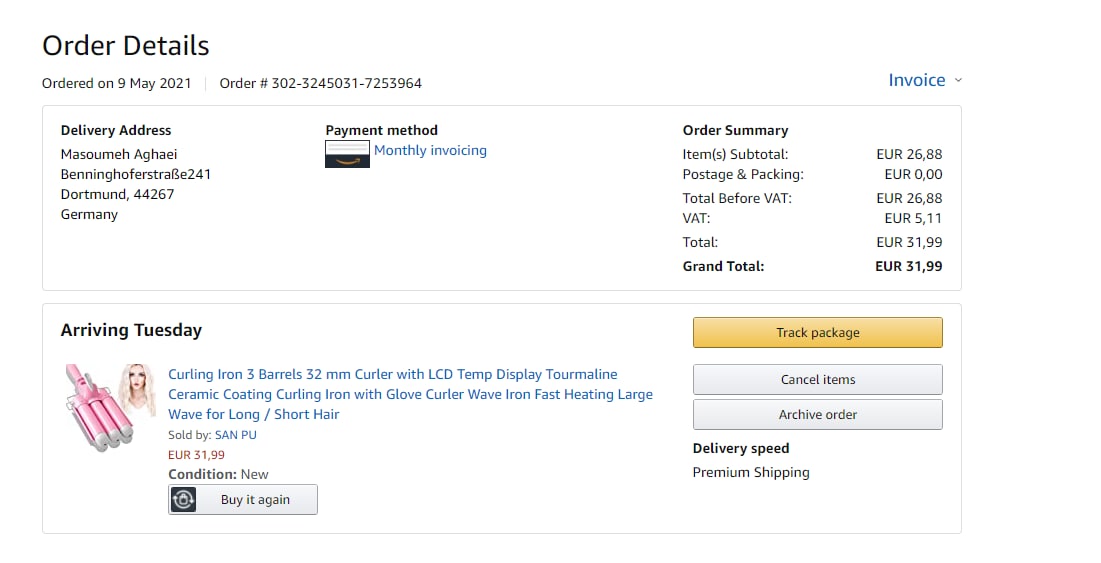Open the curling iron product thumbnail

[110, 407]
